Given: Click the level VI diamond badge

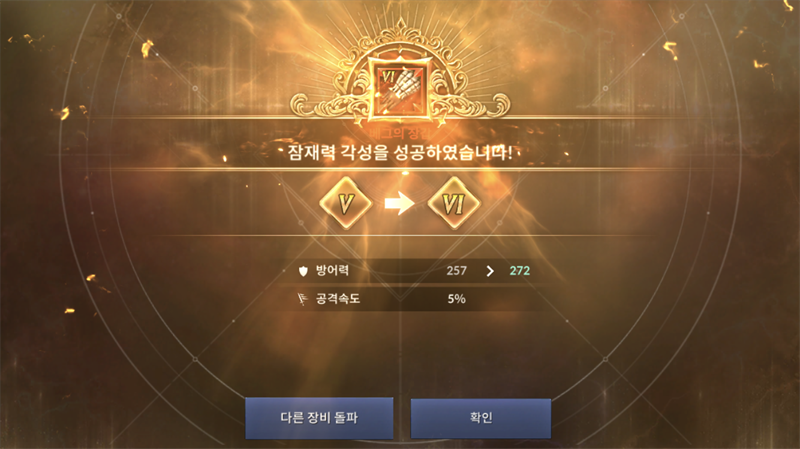Looking at the screenshot, I should tap(454, 204).
